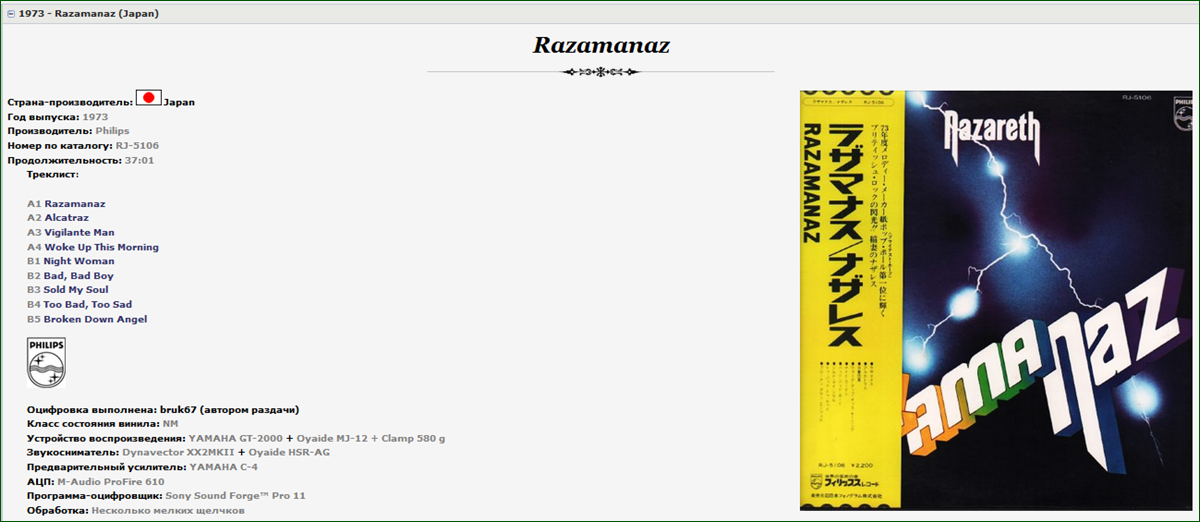This screenshot has height=522, width=1200.
Task: Select track B5 Broken Down Angel
Action: [87, 319]
